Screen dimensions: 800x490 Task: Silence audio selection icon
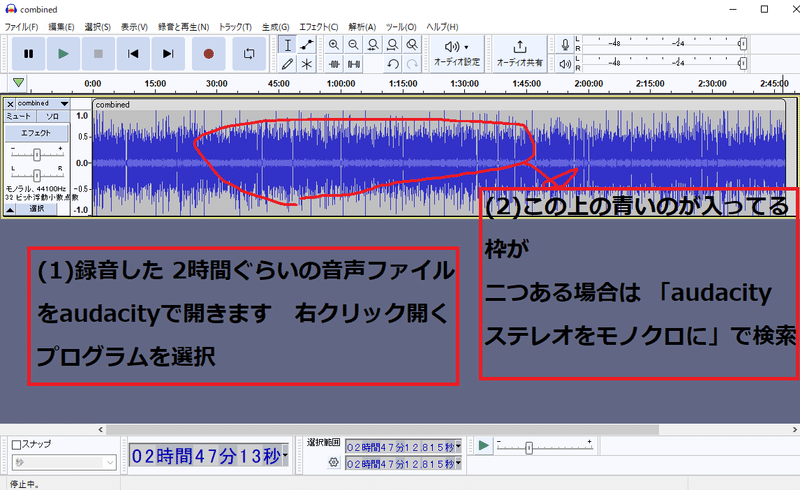[353, 64]
